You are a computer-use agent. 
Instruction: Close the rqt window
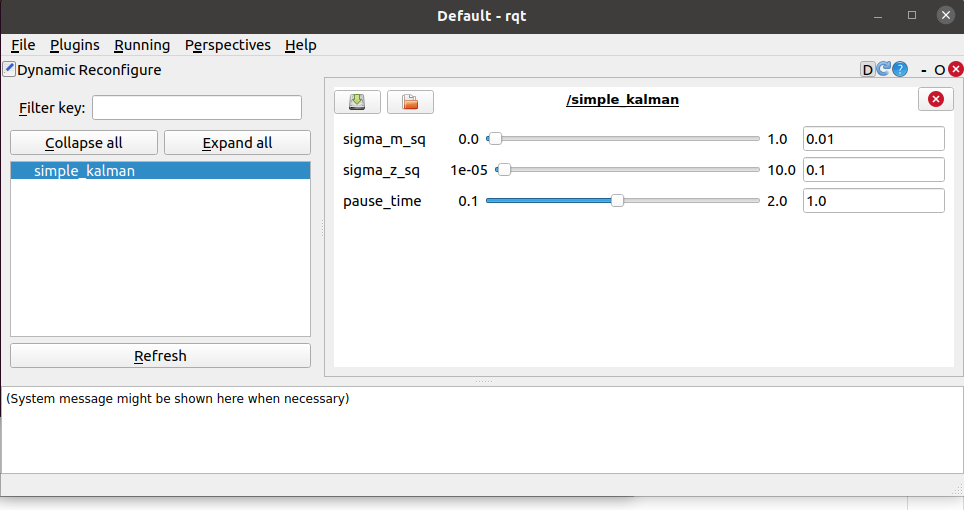(946, 15)
